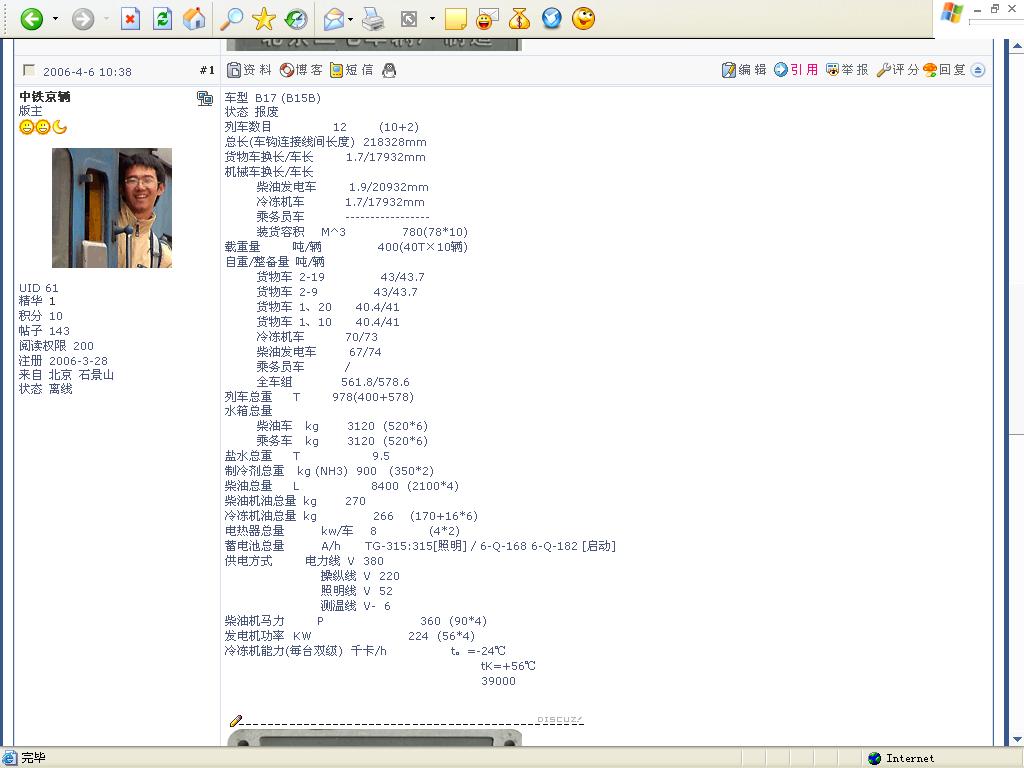The height and width of the screenshot is (768, 1024).
Task: Click the text '8400 (2100*4)'
Action: tap(415, 486)
